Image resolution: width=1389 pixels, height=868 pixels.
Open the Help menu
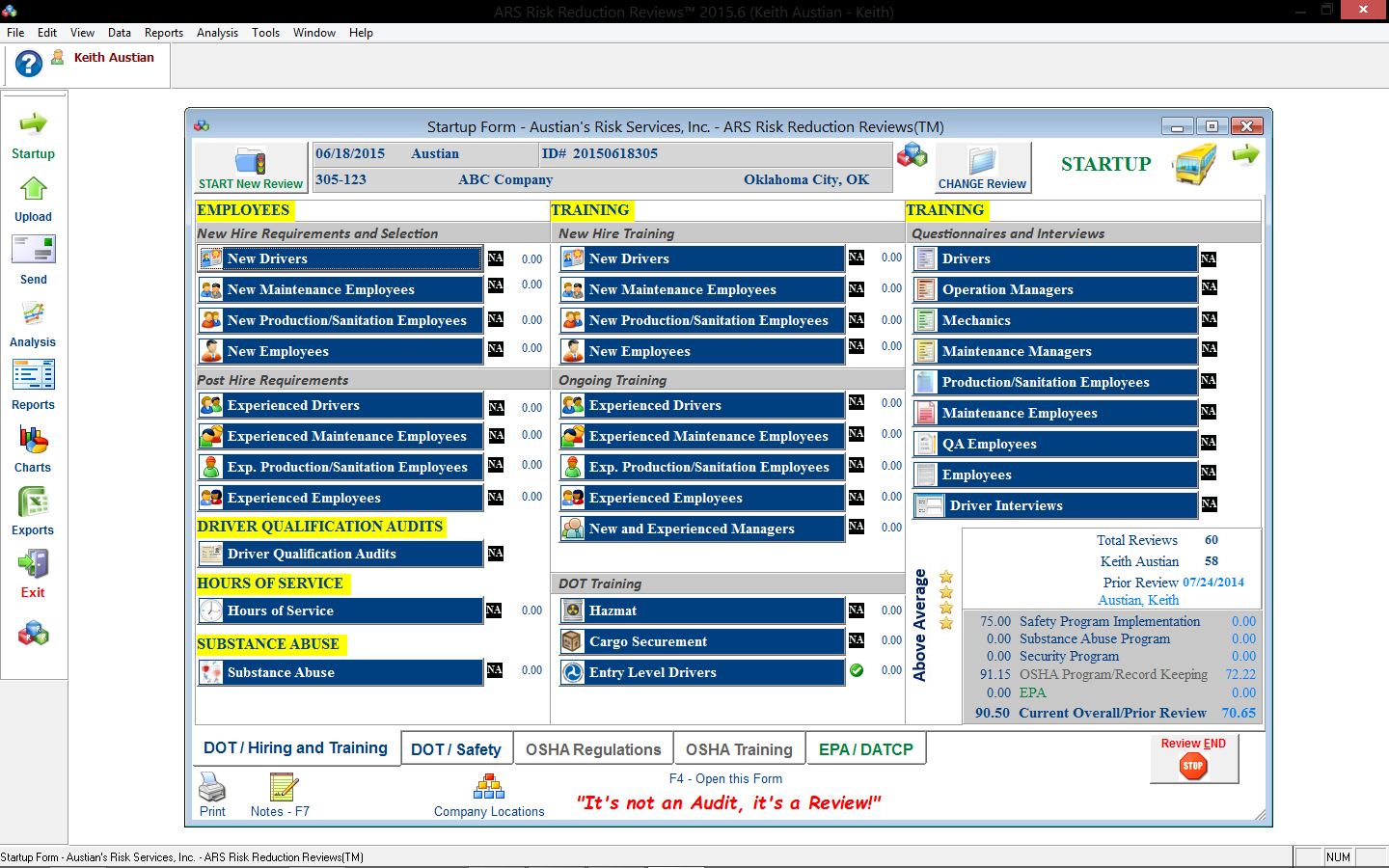coord(361,33)
